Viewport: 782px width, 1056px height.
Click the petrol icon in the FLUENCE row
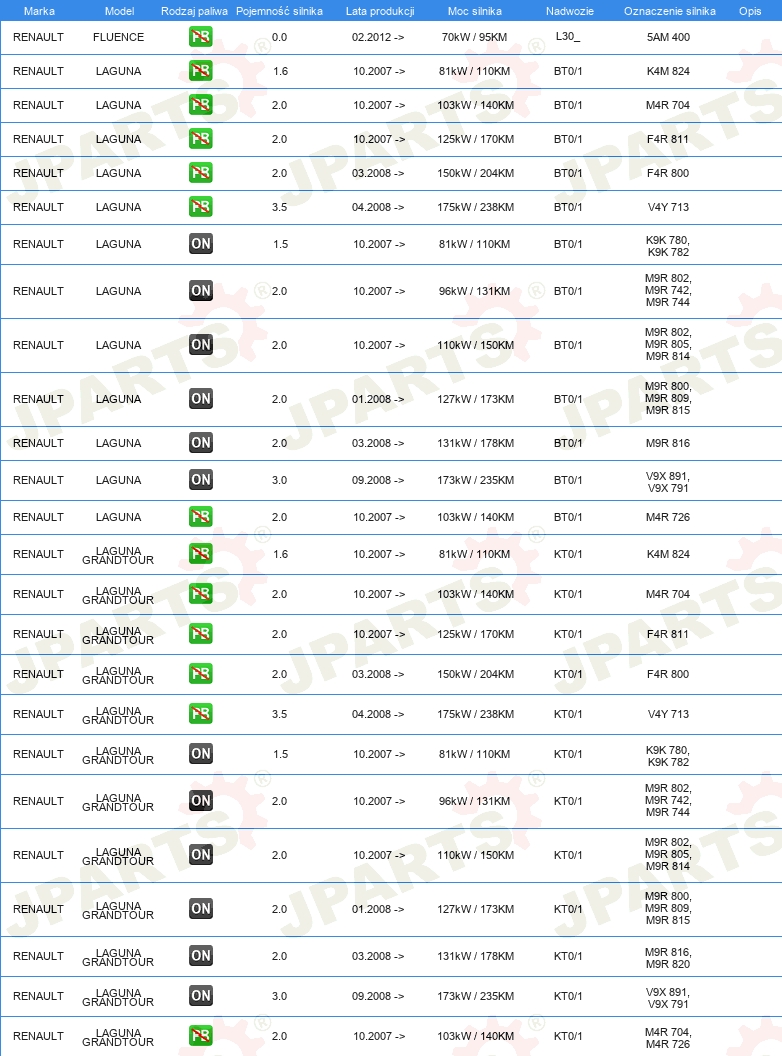(x=201, y=37)
